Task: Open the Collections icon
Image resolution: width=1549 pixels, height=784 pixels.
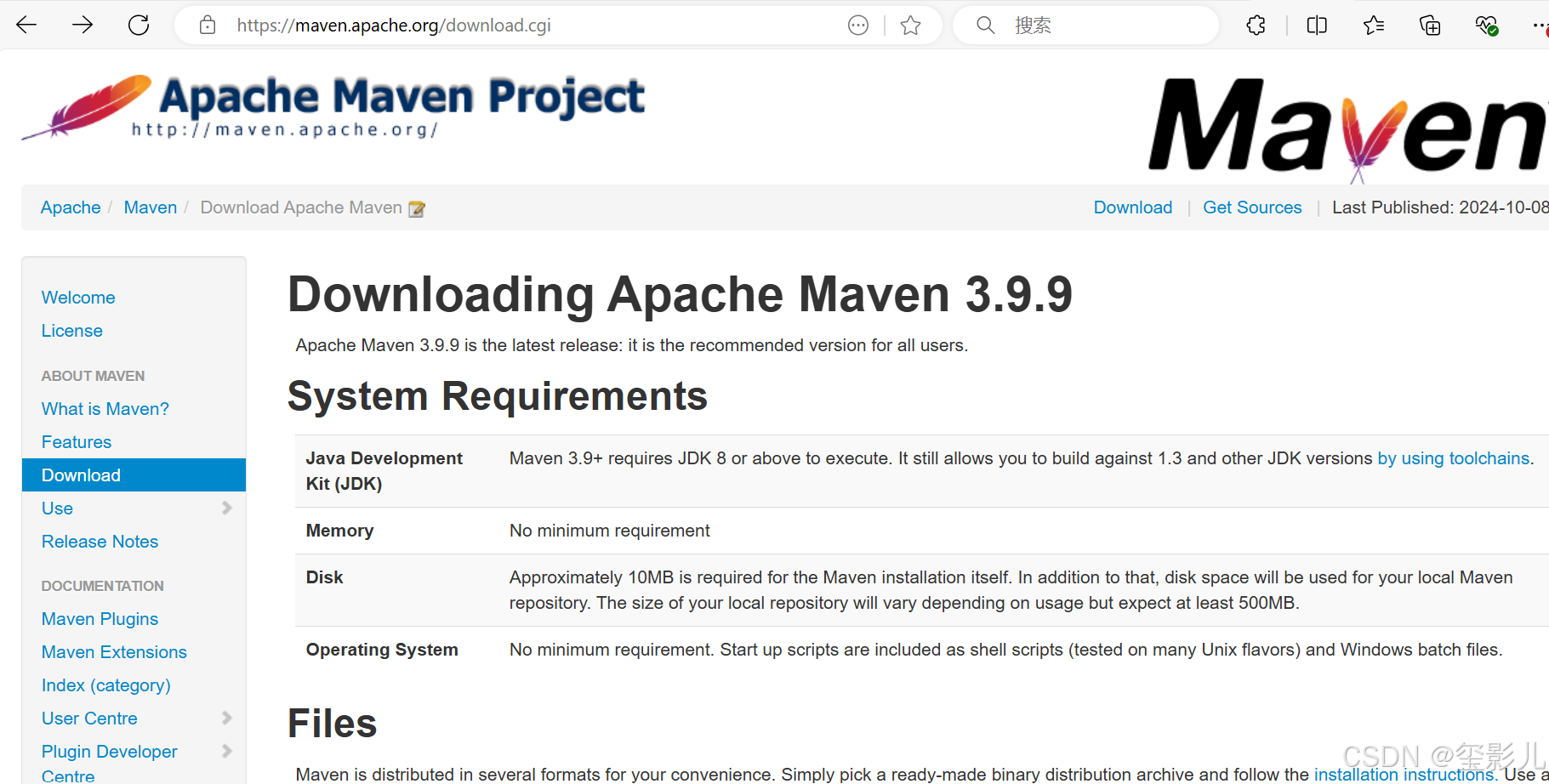Action: [1430, 26]
